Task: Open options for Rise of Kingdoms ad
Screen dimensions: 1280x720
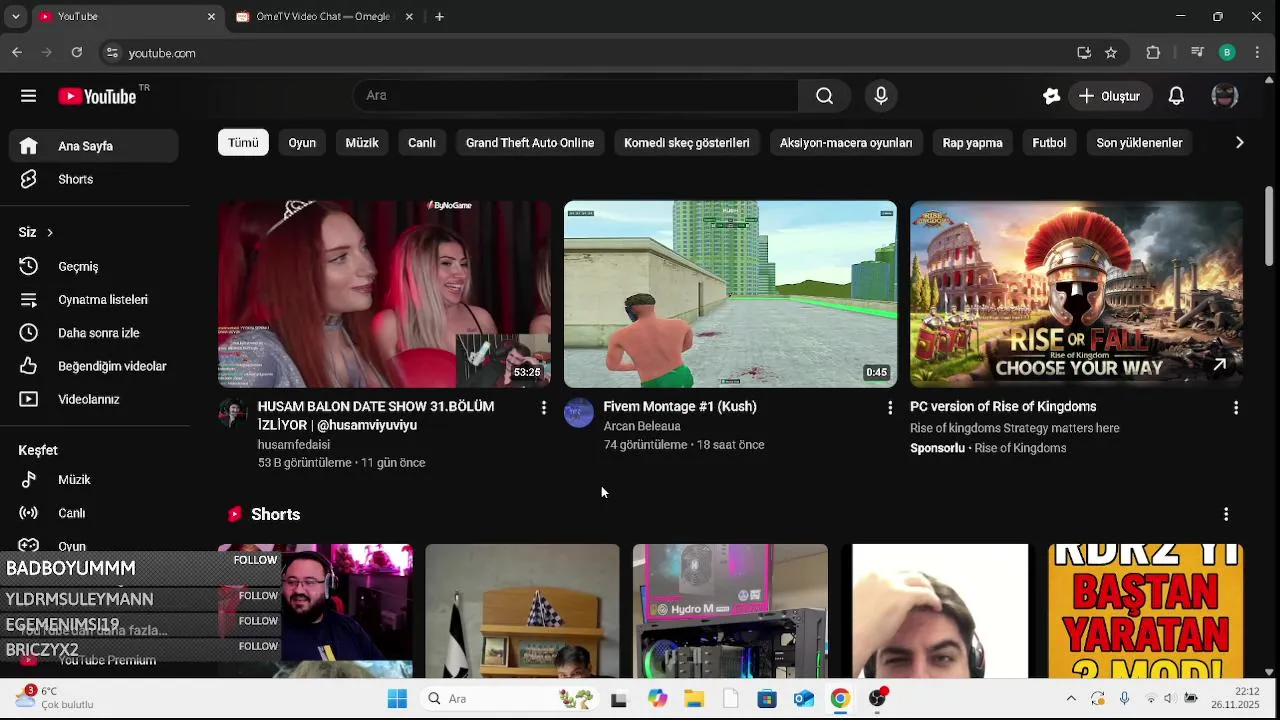Action: click(x=1235, y=408)
